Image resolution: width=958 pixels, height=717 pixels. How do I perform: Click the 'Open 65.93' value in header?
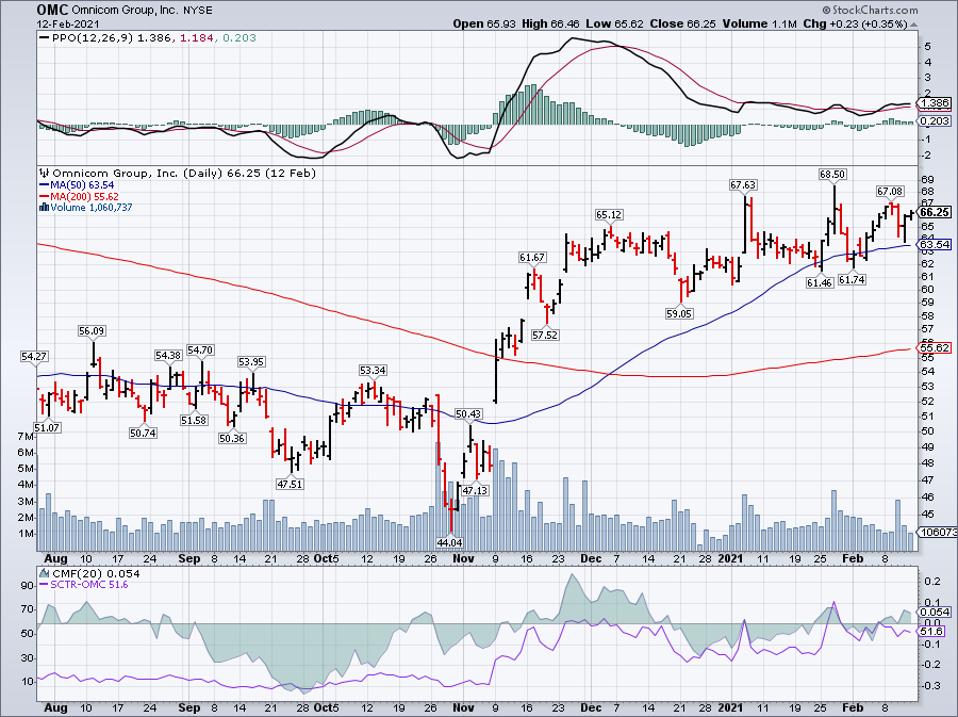[x=485, y=24]
